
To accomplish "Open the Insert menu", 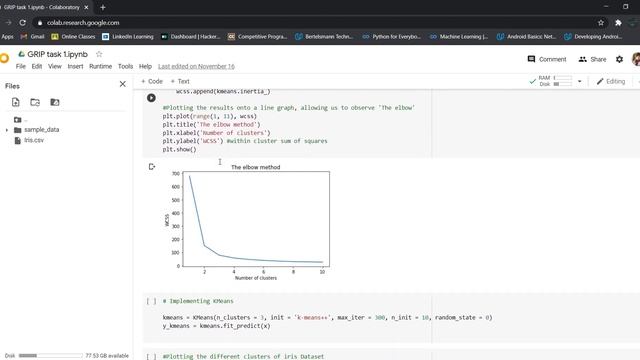I will tap(75, 66).
